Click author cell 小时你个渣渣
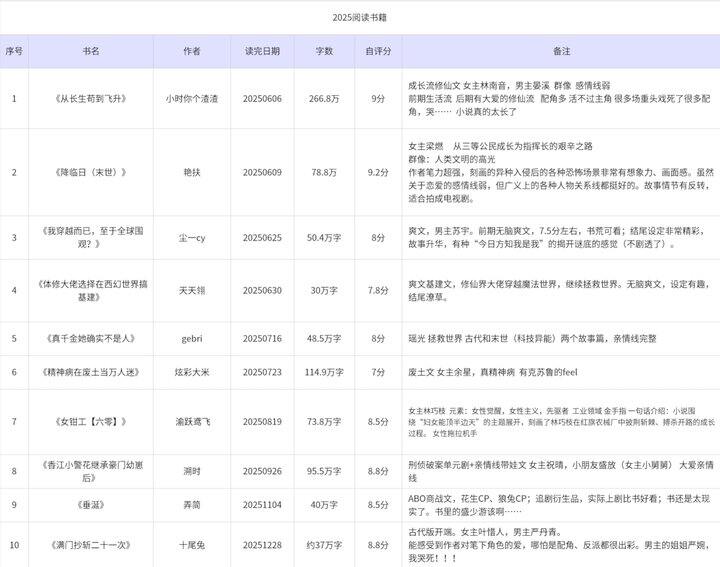Image resolution: width=720 pixels, height=567 pixels. pos(191,99)
